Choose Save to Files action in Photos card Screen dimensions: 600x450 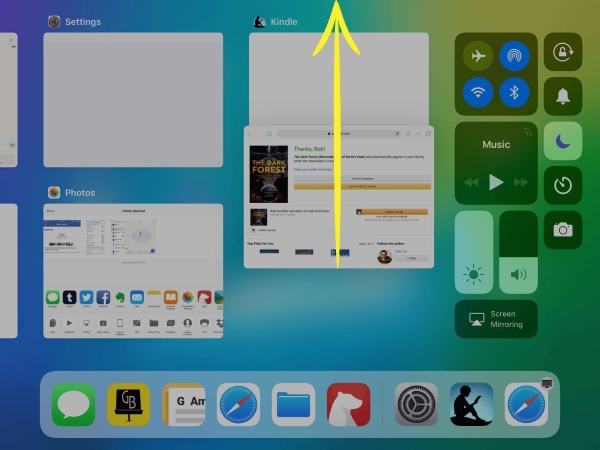154,323
